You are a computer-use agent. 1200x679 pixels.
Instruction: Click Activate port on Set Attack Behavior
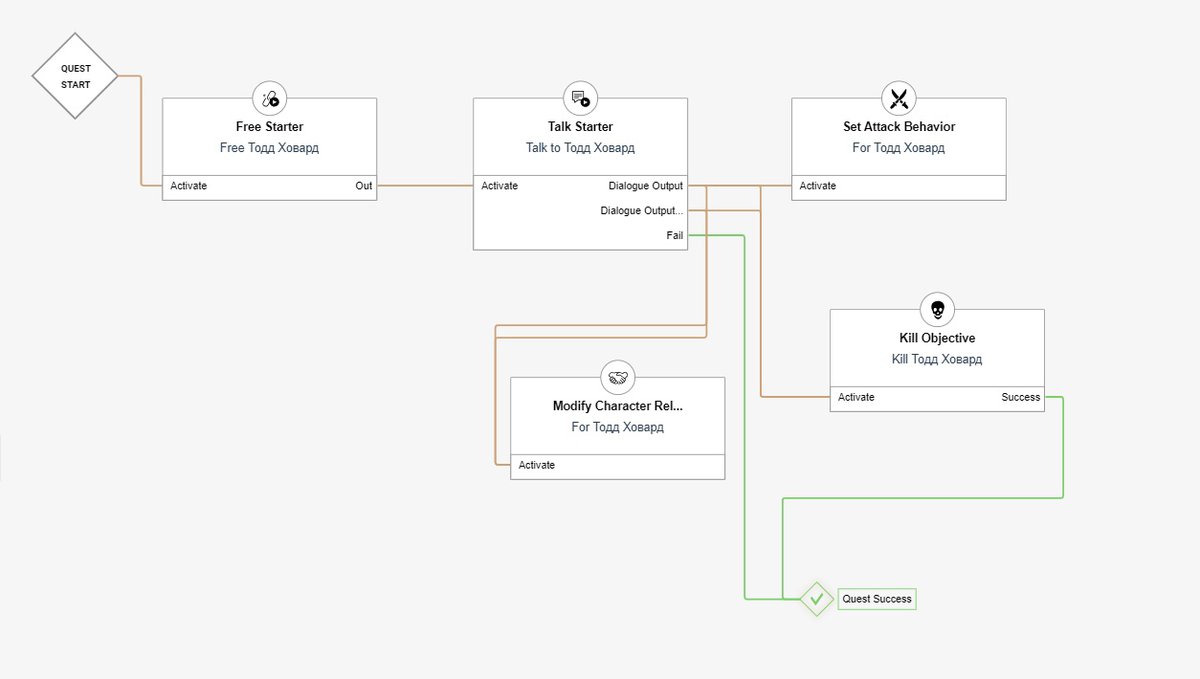[818, 186]
